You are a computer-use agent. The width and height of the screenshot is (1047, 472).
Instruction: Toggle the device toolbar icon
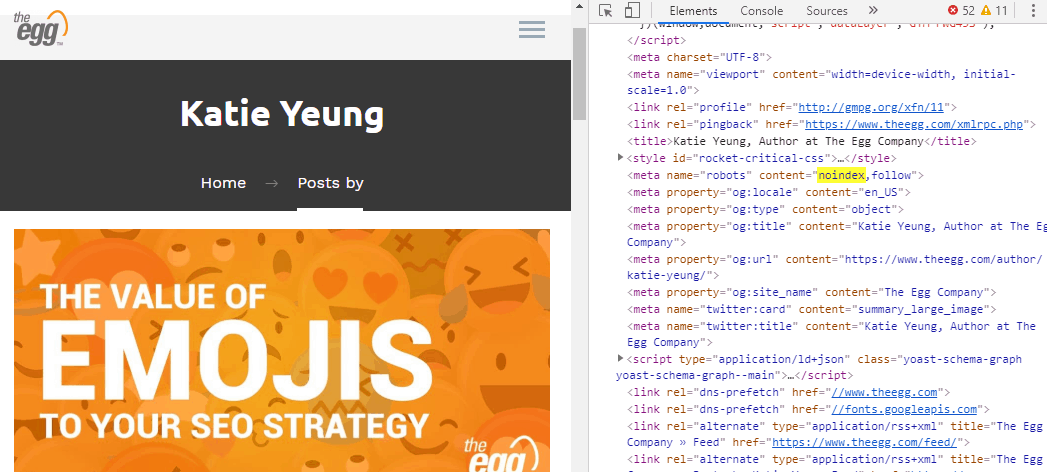[x=632, y=11]
